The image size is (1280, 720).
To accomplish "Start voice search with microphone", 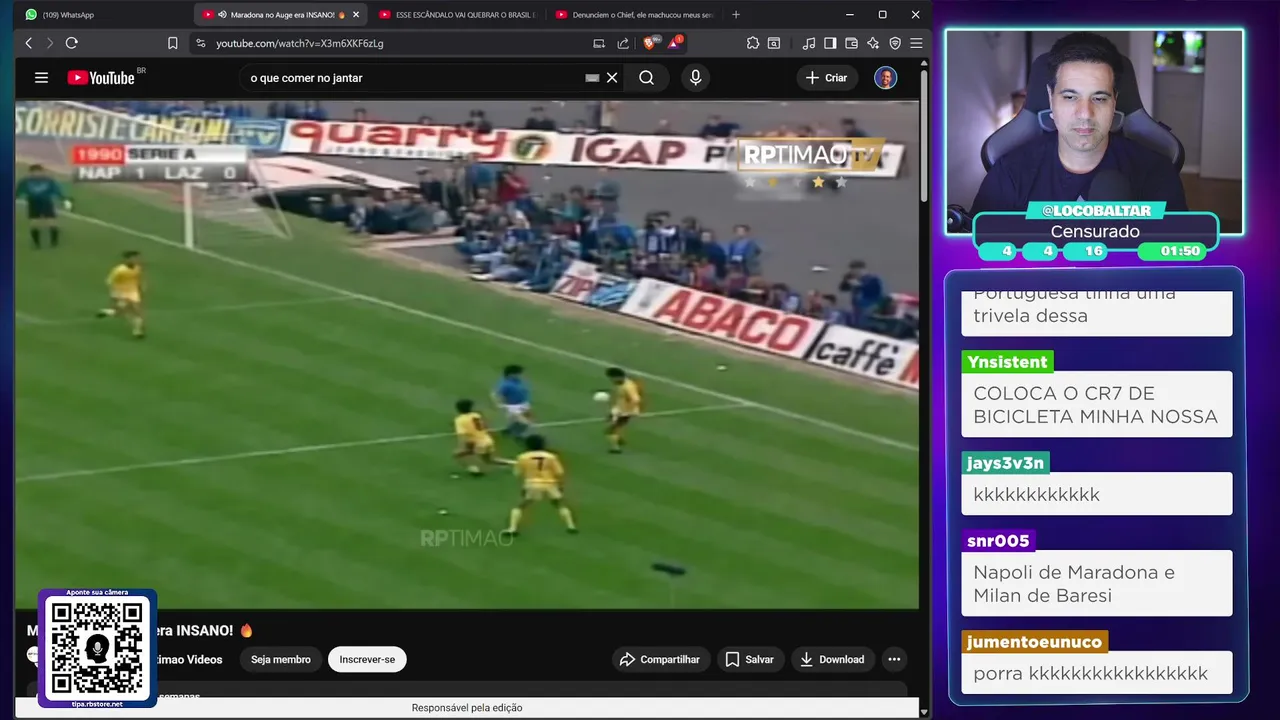I will [695, 77].
